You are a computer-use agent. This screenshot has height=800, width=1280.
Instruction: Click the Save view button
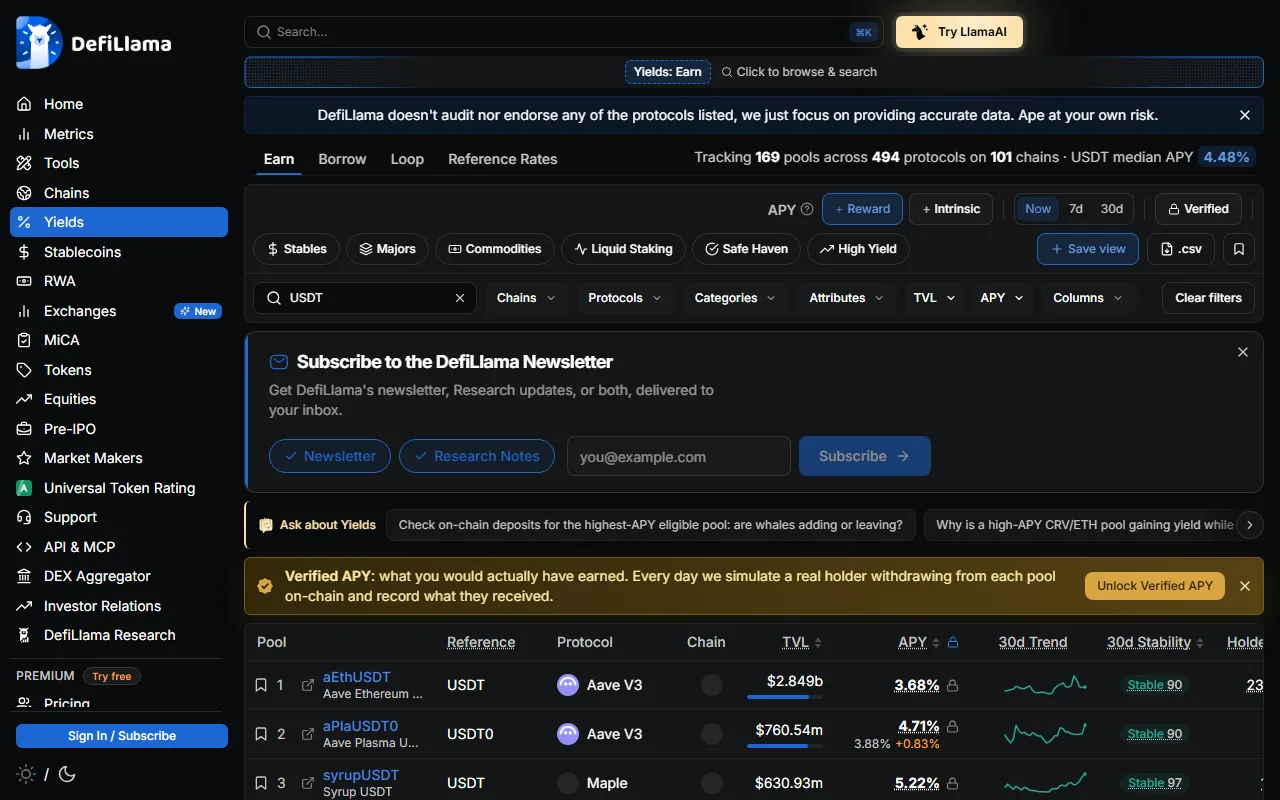(x=1088, y=249)
